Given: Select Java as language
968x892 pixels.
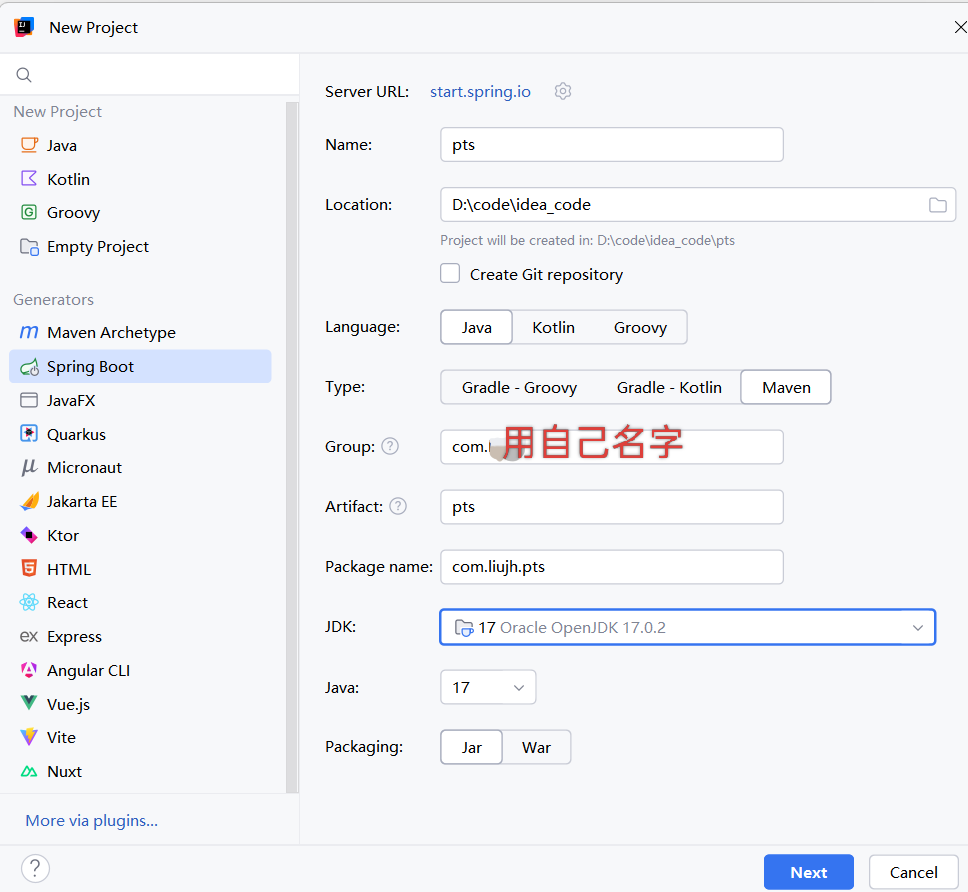Looking at the screenshot, I should [x=477, y=327].
